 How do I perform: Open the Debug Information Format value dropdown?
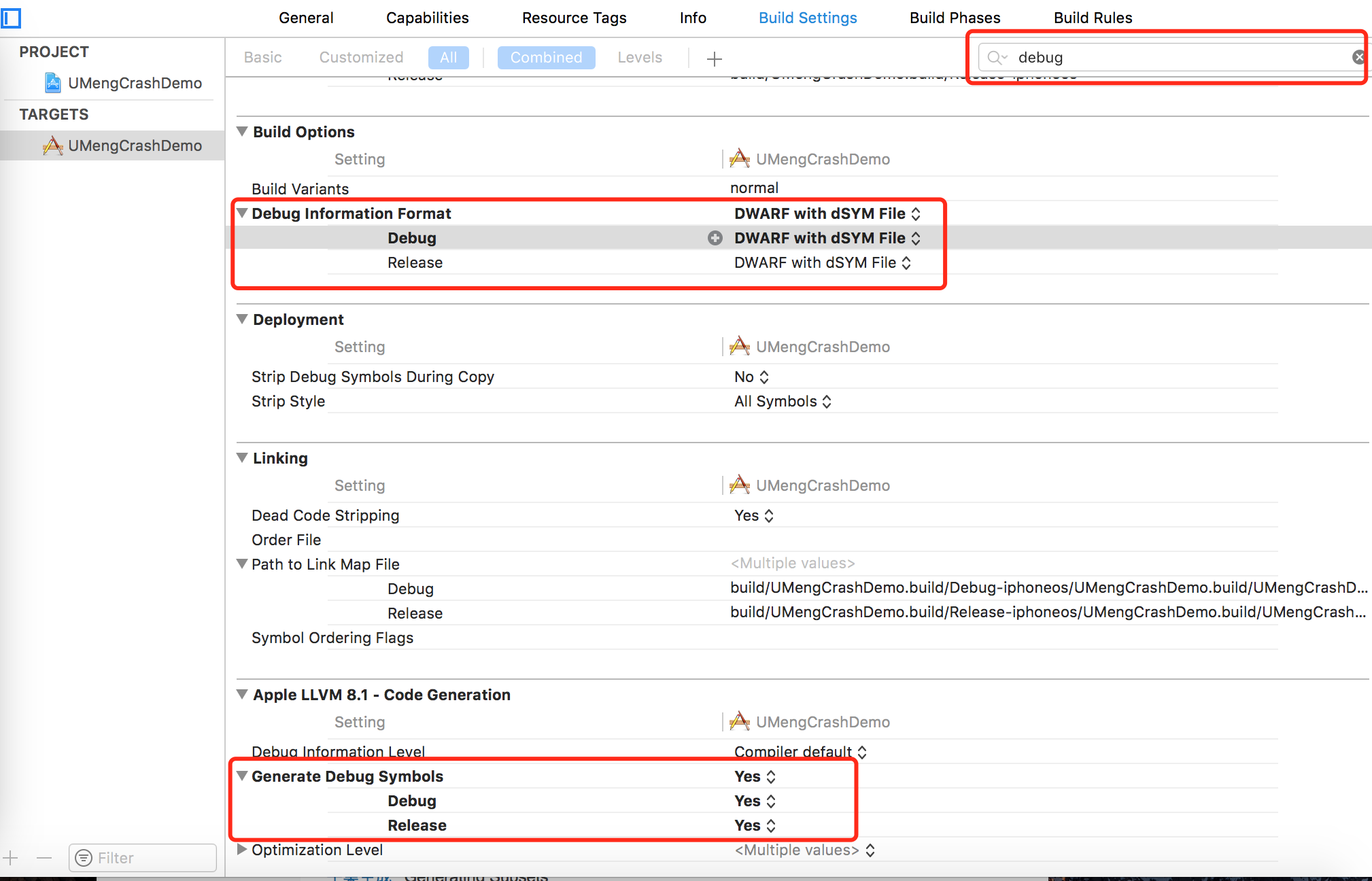coord(827,213)
